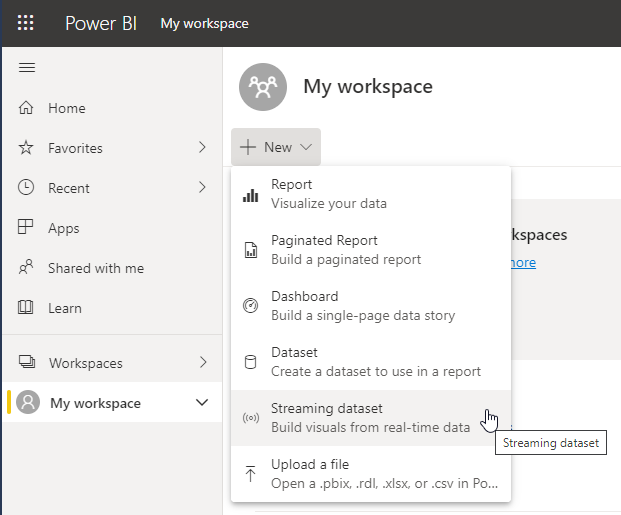This screenshot has height=515, width=621.
Task: Click the 'Visualize your data' description
Action: pos(329,203)
